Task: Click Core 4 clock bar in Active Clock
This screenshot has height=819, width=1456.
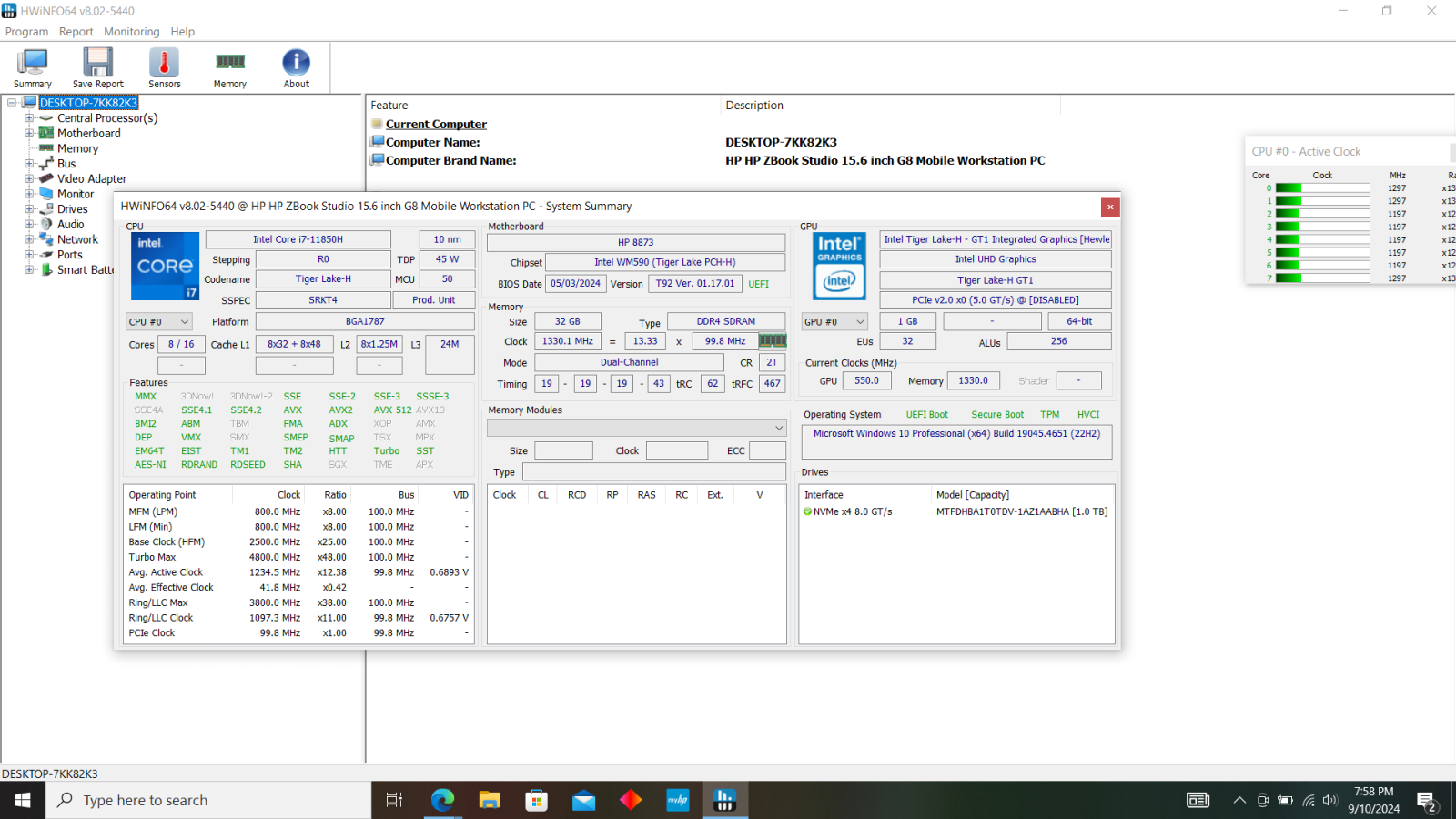Action: tap(1322, 240)
